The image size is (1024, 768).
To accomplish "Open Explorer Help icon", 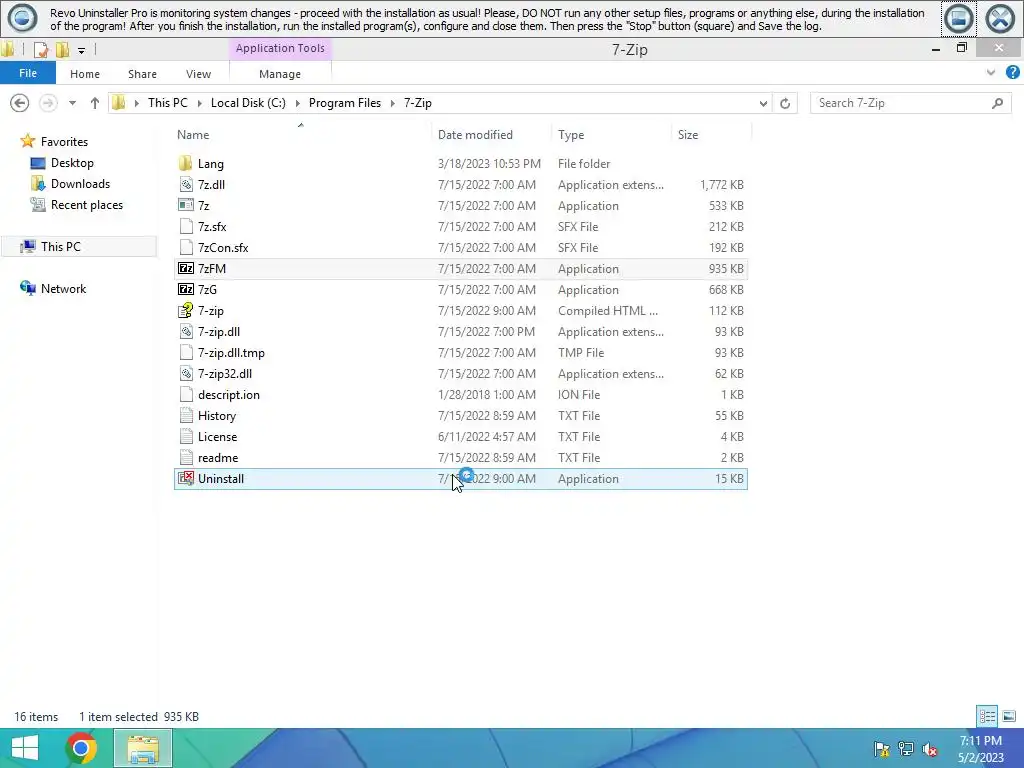I will (x=1012, y=72).
